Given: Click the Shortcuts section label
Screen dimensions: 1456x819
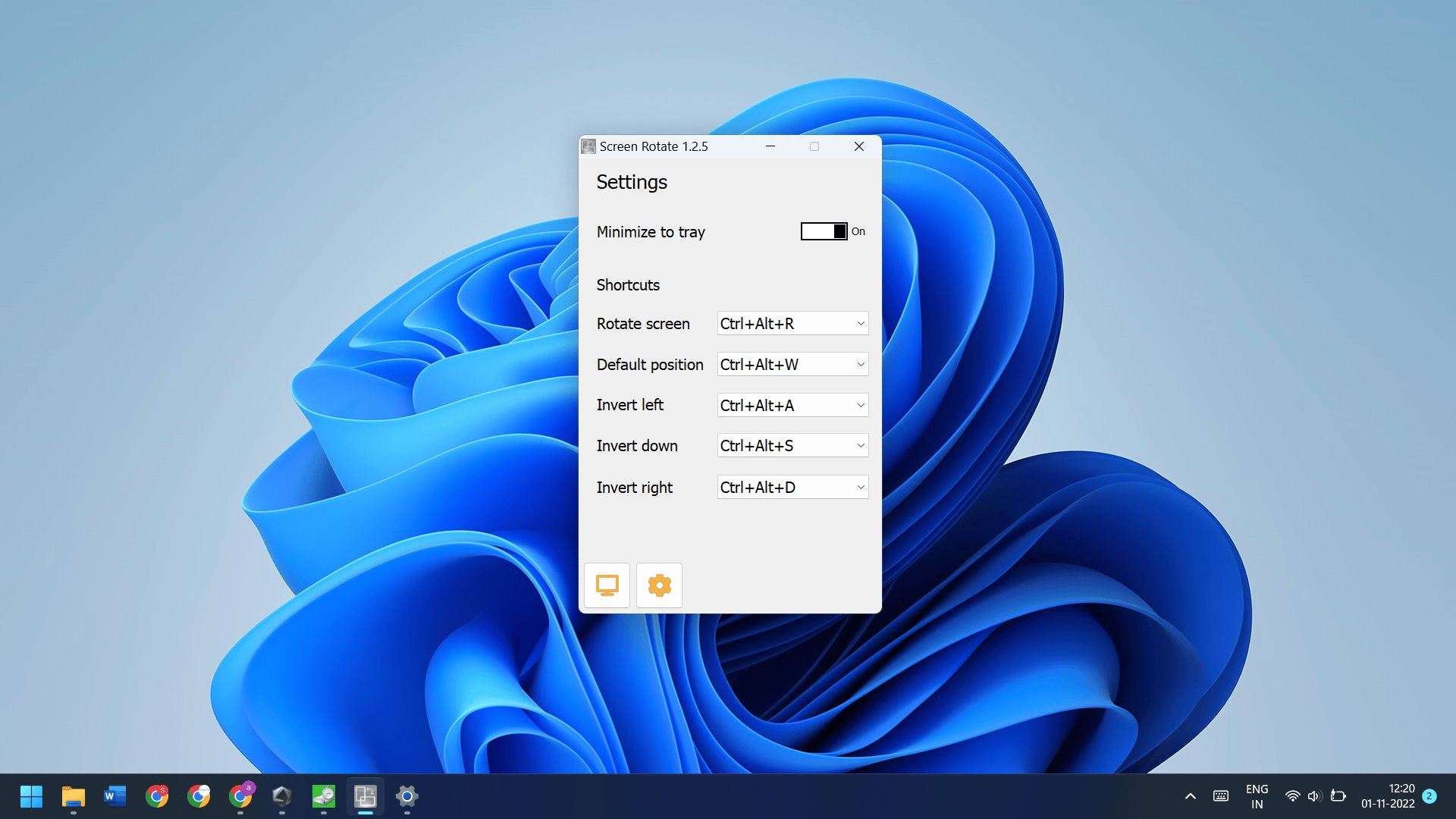Looking at the screenshot, I should point(628,285).
